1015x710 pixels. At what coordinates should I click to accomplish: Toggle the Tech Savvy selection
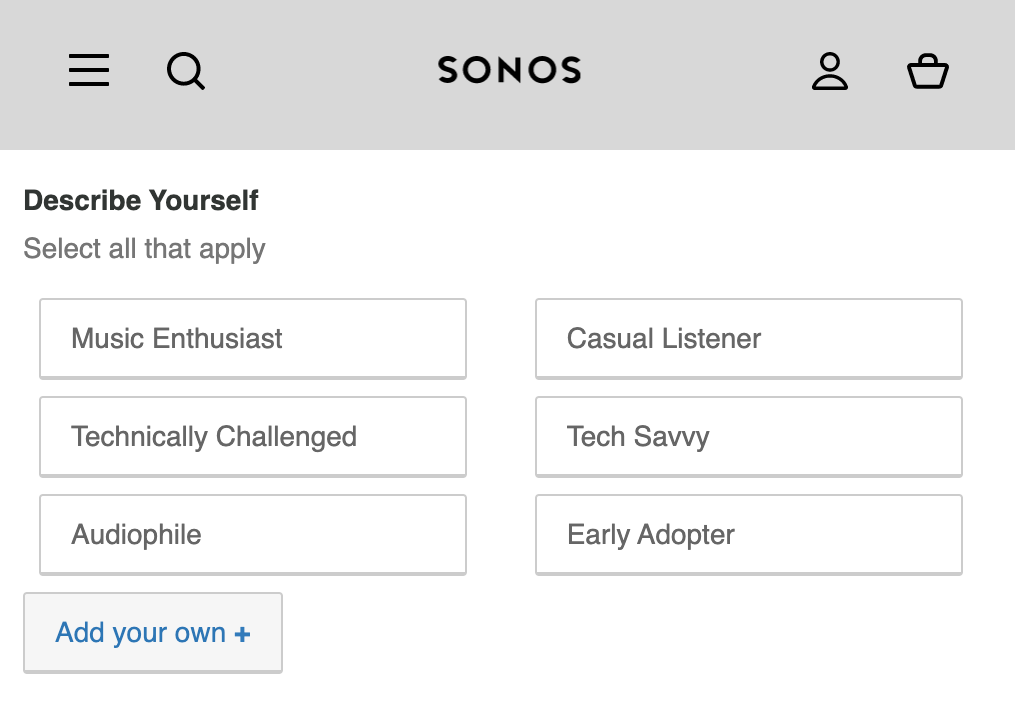[x=748, y=436]
